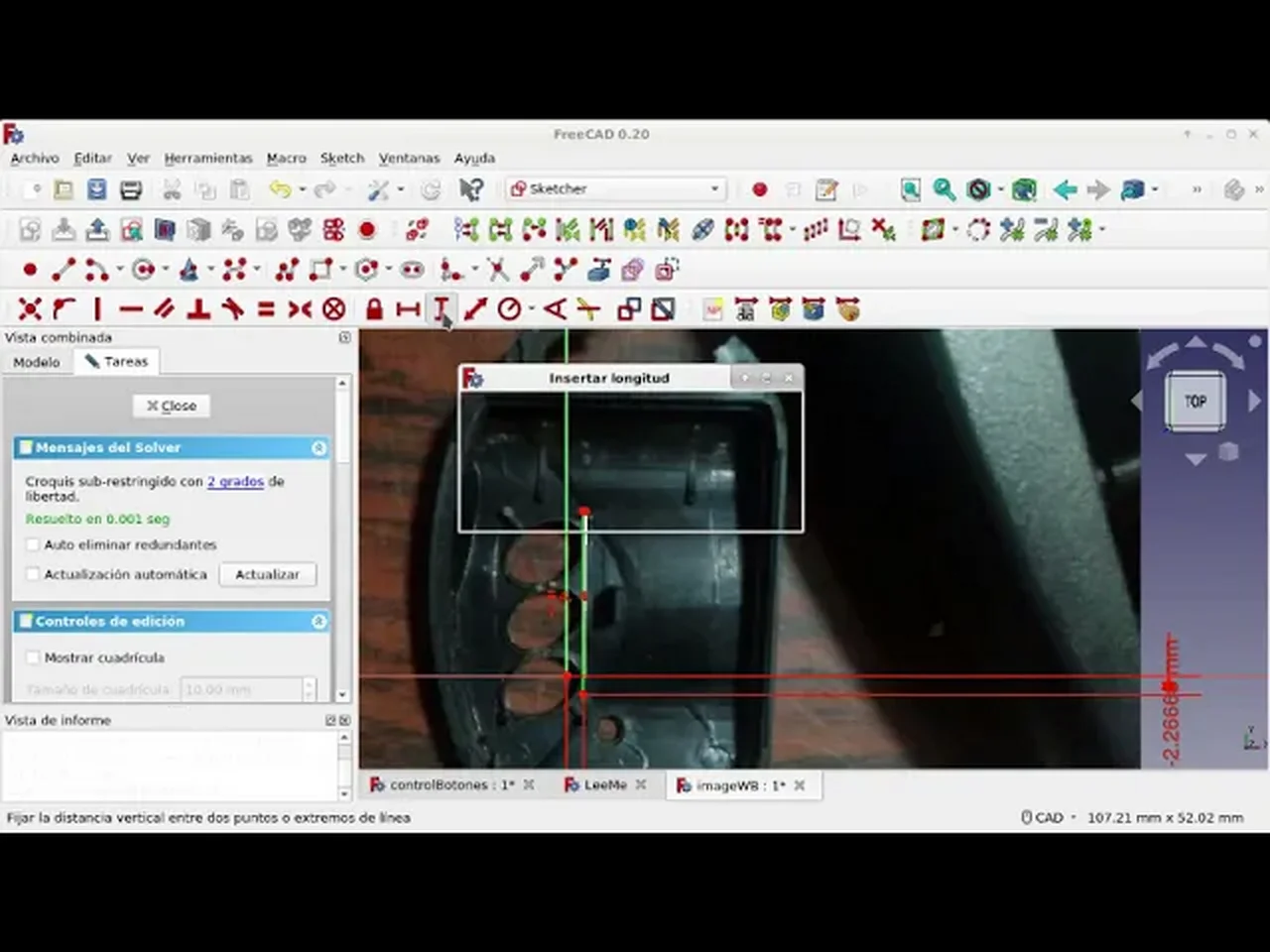Collapse the Mensajes del Solver section

click(x=318, y=448)
